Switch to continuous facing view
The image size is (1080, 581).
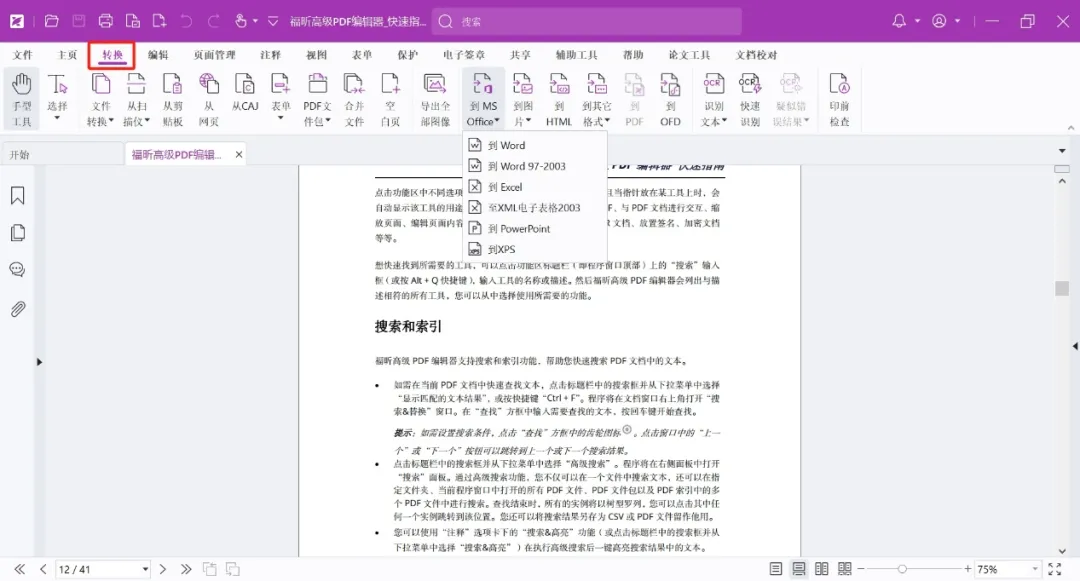click(845, 569)
